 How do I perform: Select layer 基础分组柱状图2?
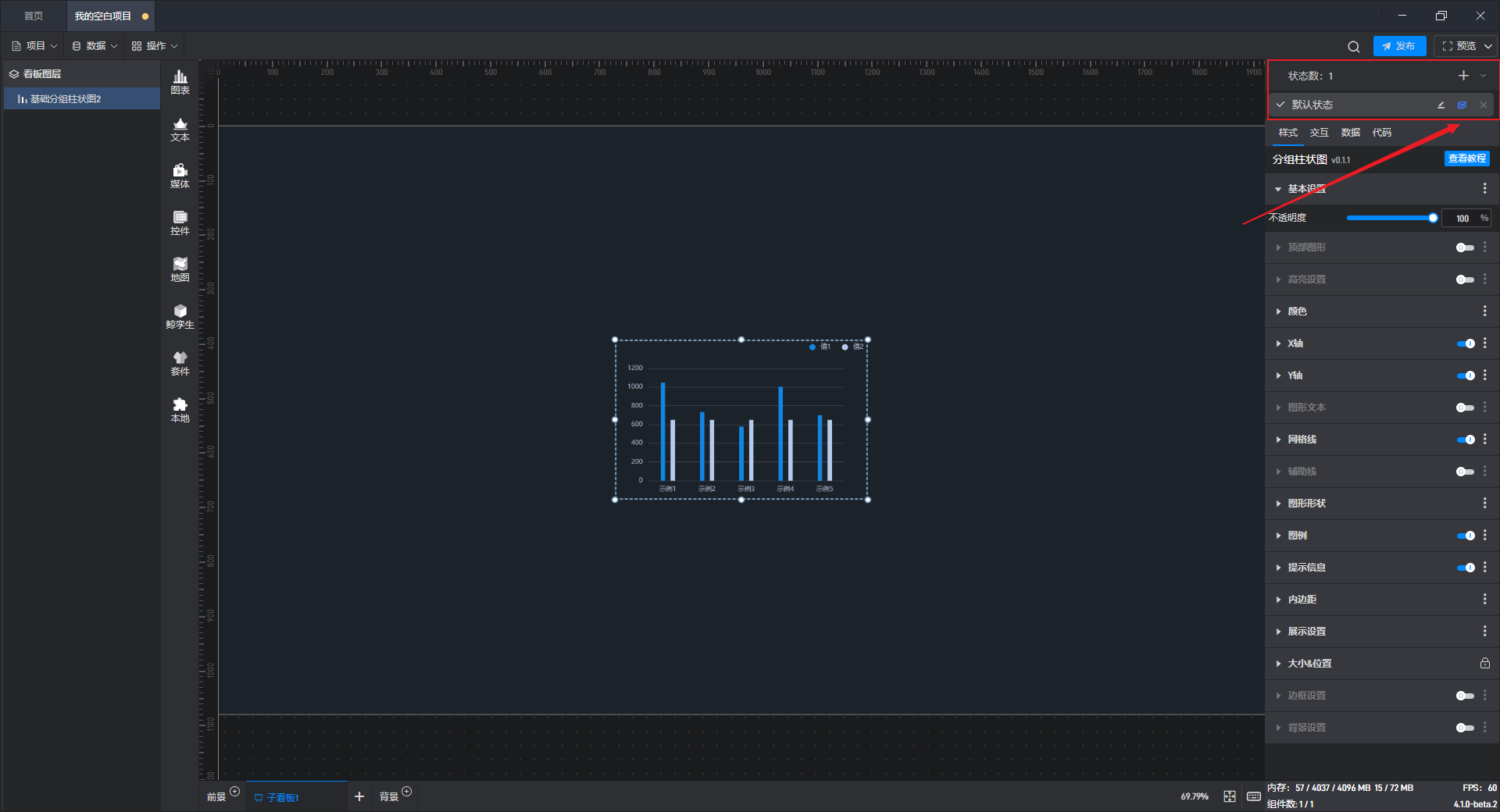(82, 99)
